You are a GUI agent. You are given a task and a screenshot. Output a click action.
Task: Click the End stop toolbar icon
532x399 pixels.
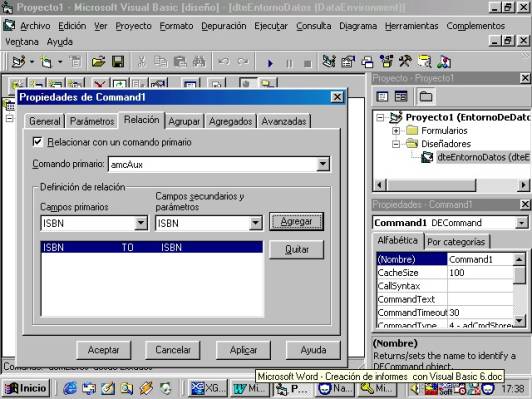308,63
